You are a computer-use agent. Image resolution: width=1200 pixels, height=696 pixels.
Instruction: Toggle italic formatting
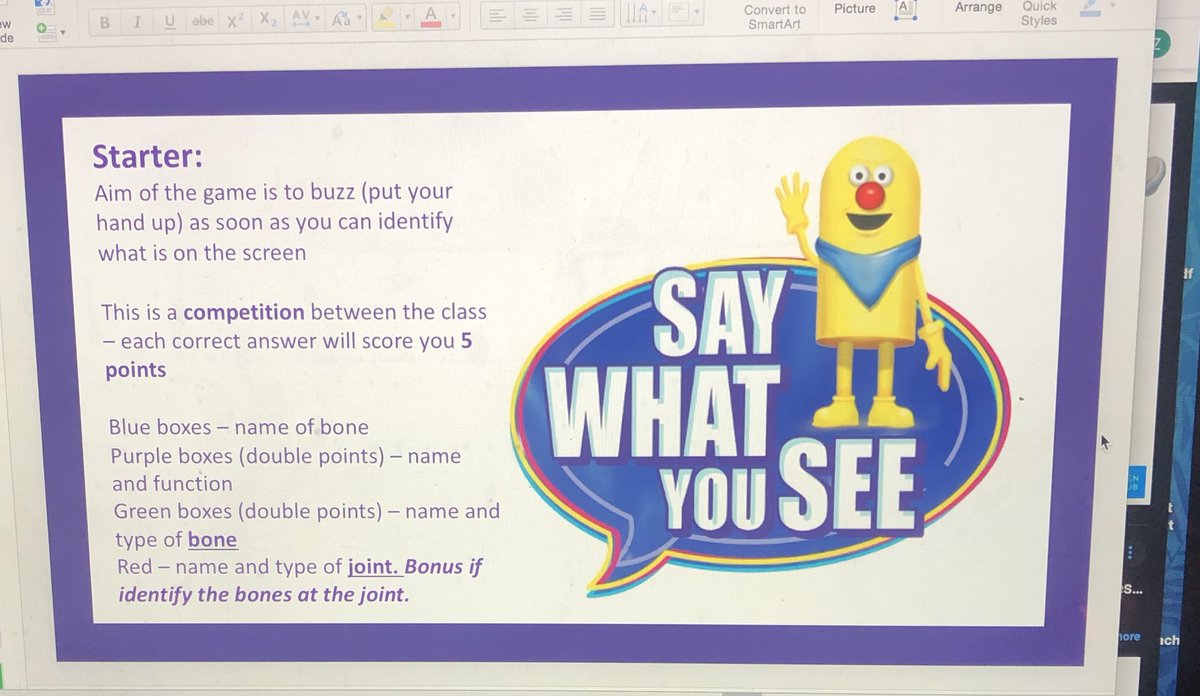point(137,21)
